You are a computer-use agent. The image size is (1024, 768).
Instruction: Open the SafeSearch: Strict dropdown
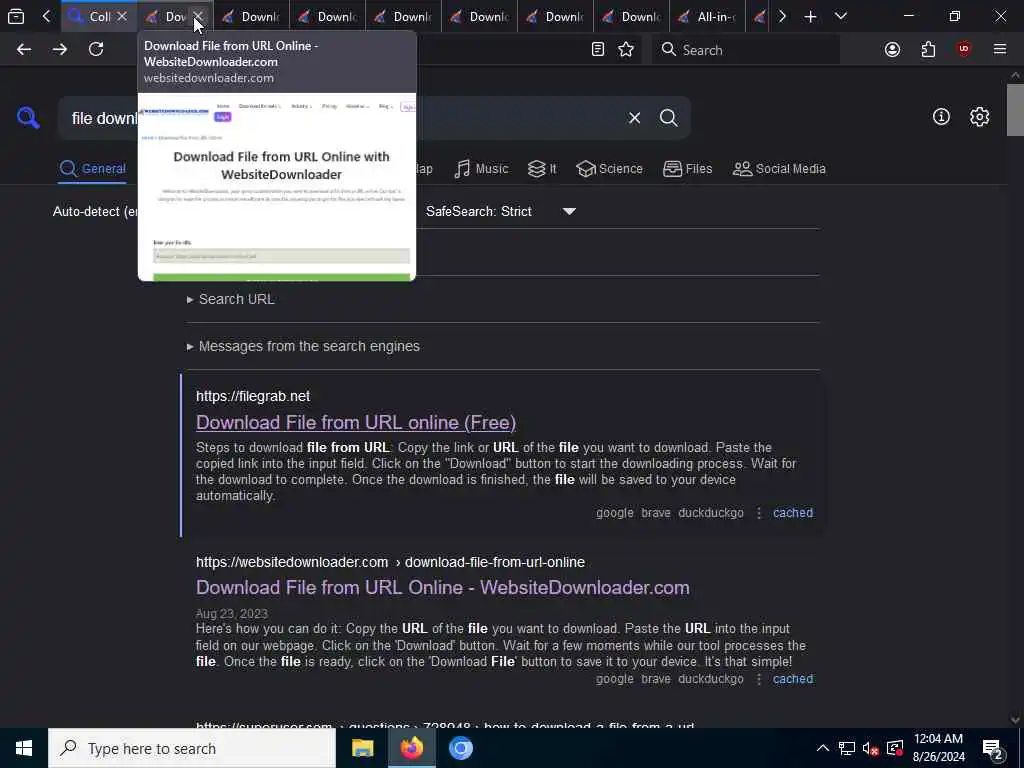coord(501,212)
